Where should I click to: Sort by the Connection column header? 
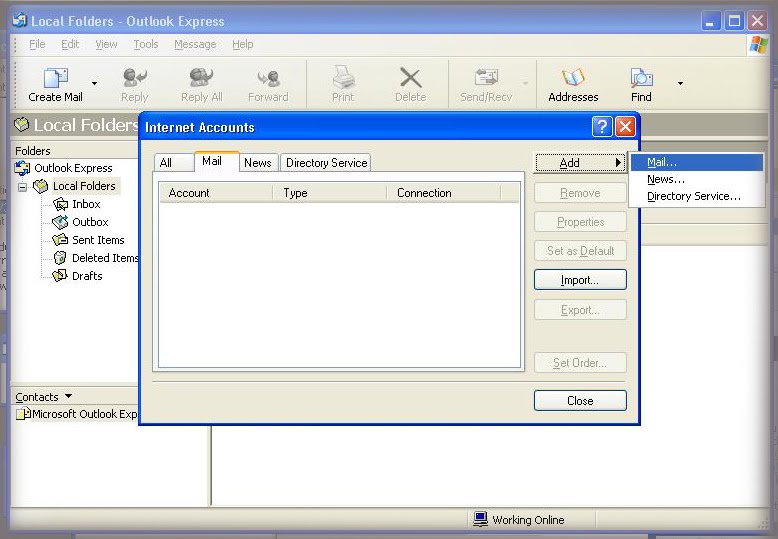(x=444, y=193)
